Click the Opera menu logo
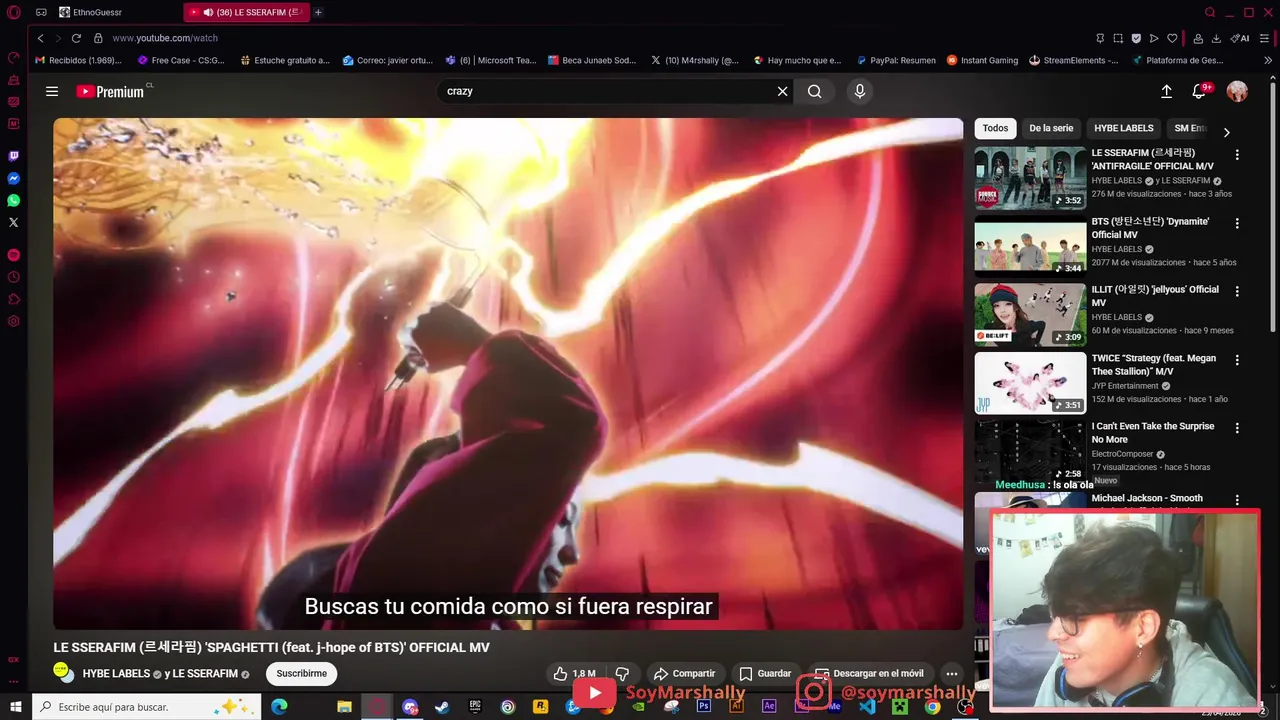The image size is (1280, 720). point(13,12)
